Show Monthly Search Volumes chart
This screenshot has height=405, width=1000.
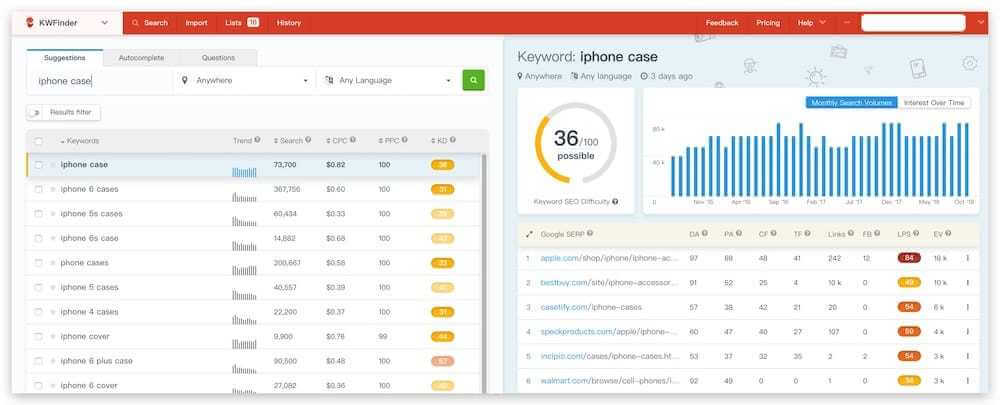click(x=851, y=103)
